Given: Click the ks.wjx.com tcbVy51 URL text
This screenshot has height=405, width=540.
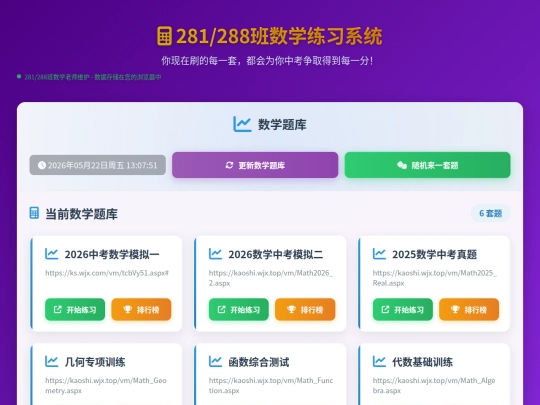Looking at the screenshot, I should pos(107,273).
